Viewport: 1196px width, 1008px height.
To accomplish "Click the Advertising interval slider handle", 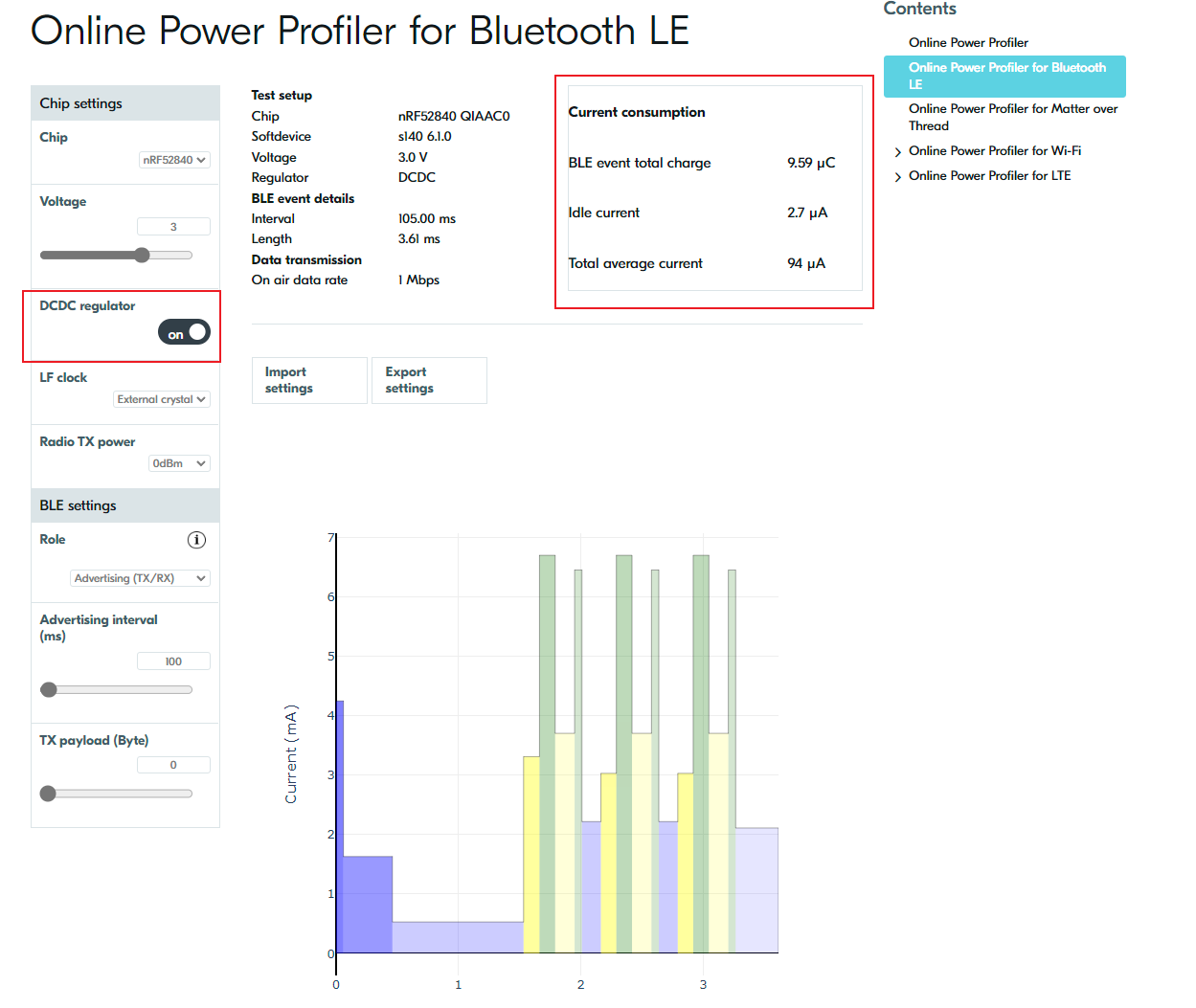I will pyautogui.click(x=49, y=689).
